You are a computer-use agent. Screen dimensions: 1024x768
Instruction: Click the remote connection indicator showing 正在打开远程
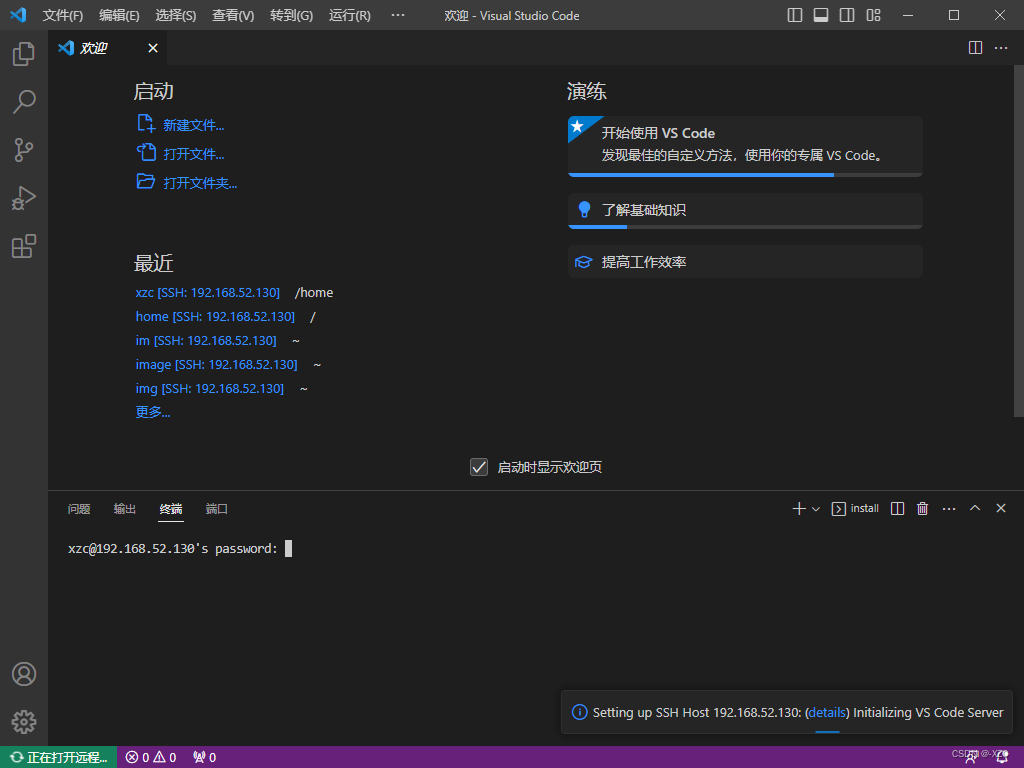coord(58,757)
